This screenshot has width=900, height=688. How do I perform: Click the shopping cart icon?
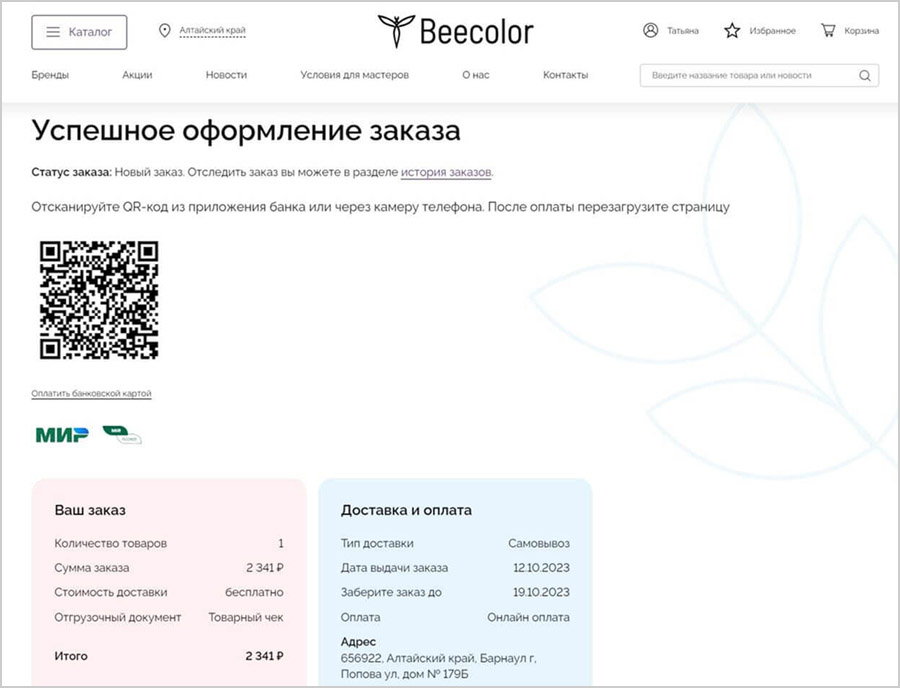click(x=828, y=30)
